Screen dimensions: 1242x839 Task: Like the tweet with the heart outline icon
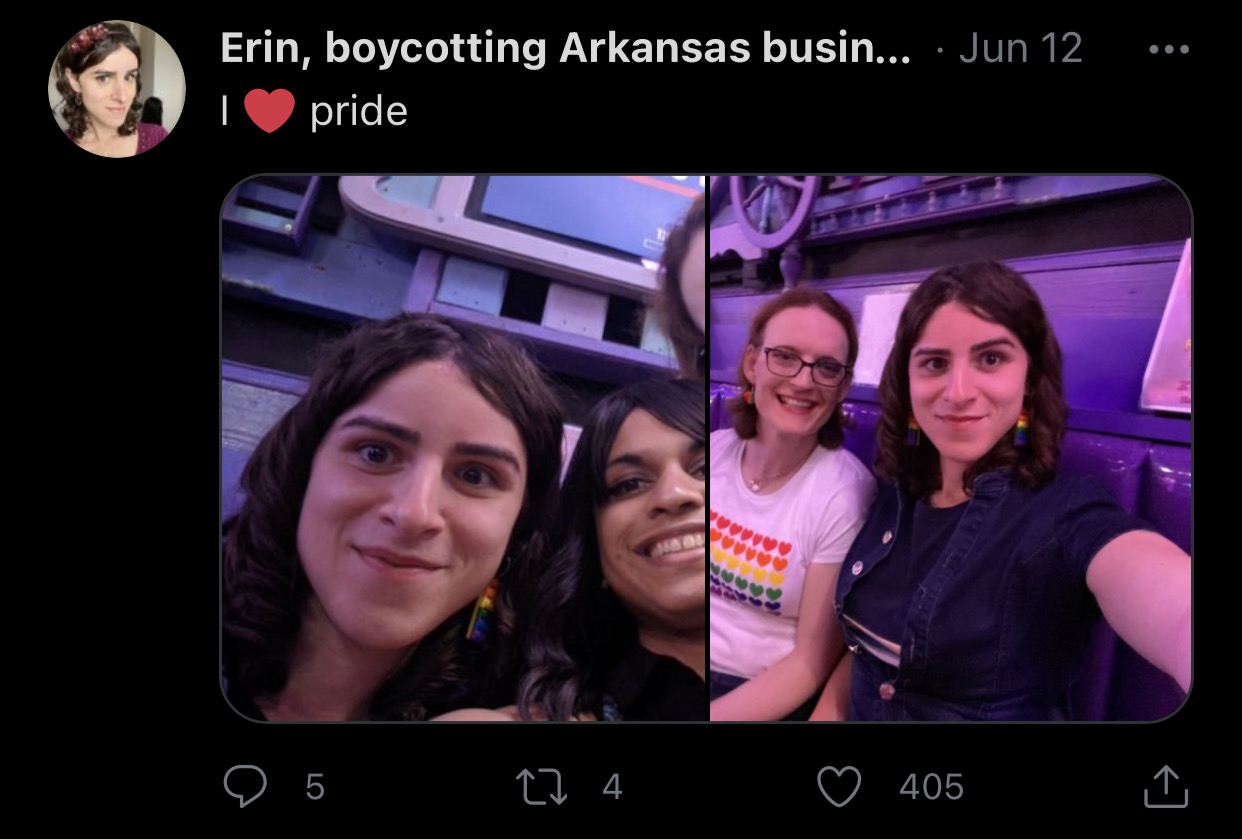coord(839,787)
